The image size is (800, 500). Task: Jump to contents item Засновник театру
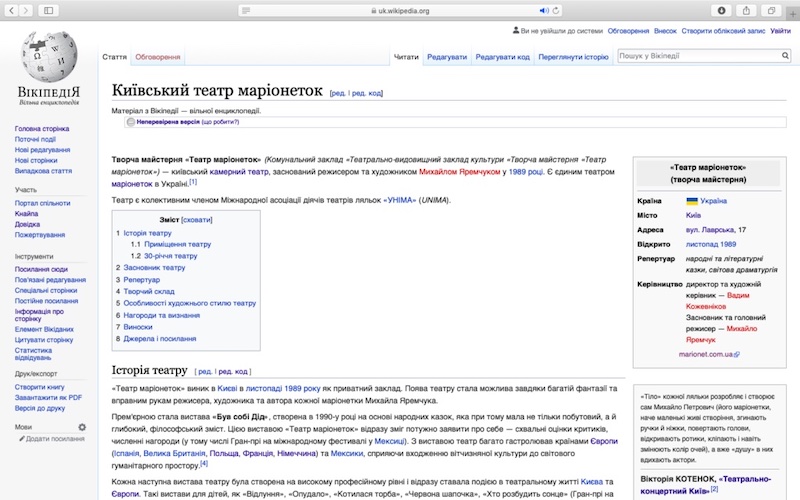(154, 267)
